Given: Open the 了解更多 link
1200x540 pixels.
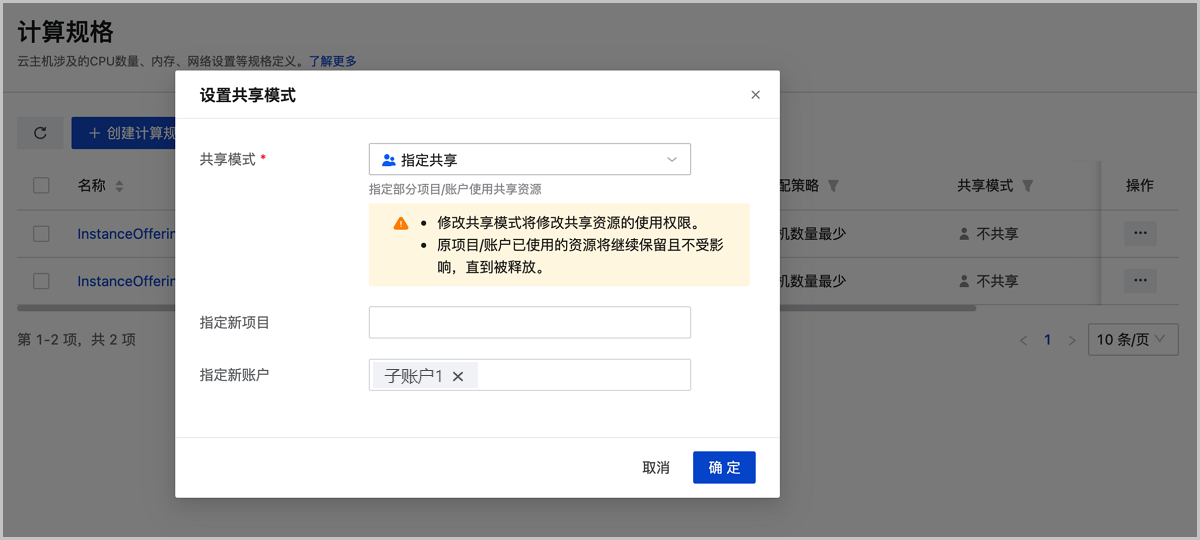Looking at the screenshot, I should point(332,61).
